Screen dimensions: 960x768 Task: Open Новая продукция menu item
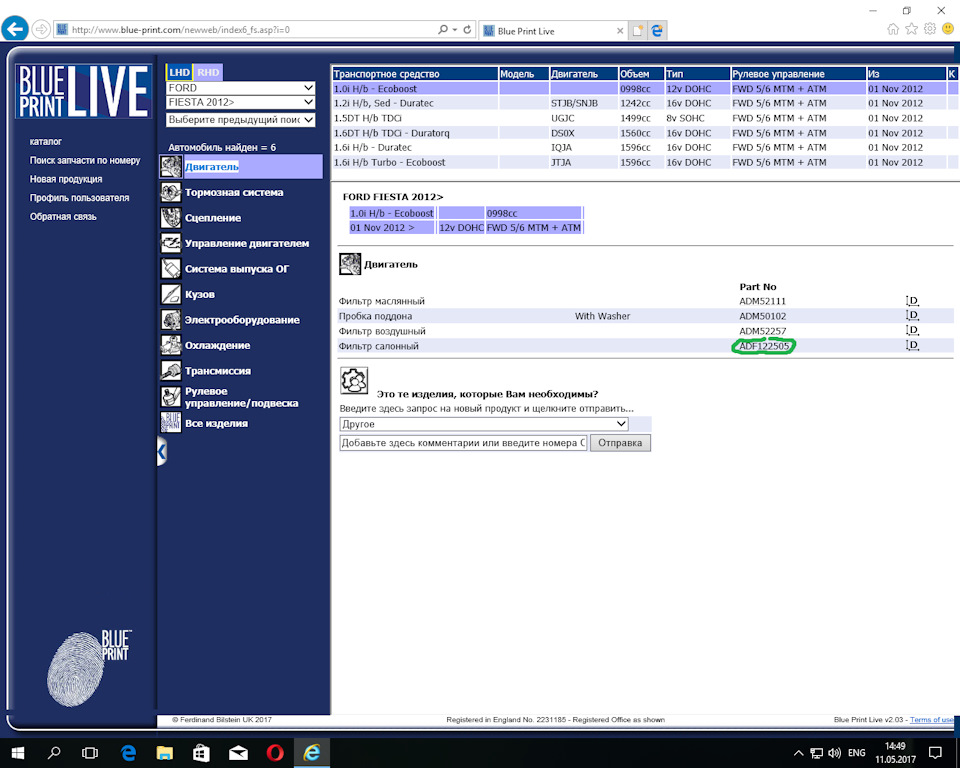66,179
